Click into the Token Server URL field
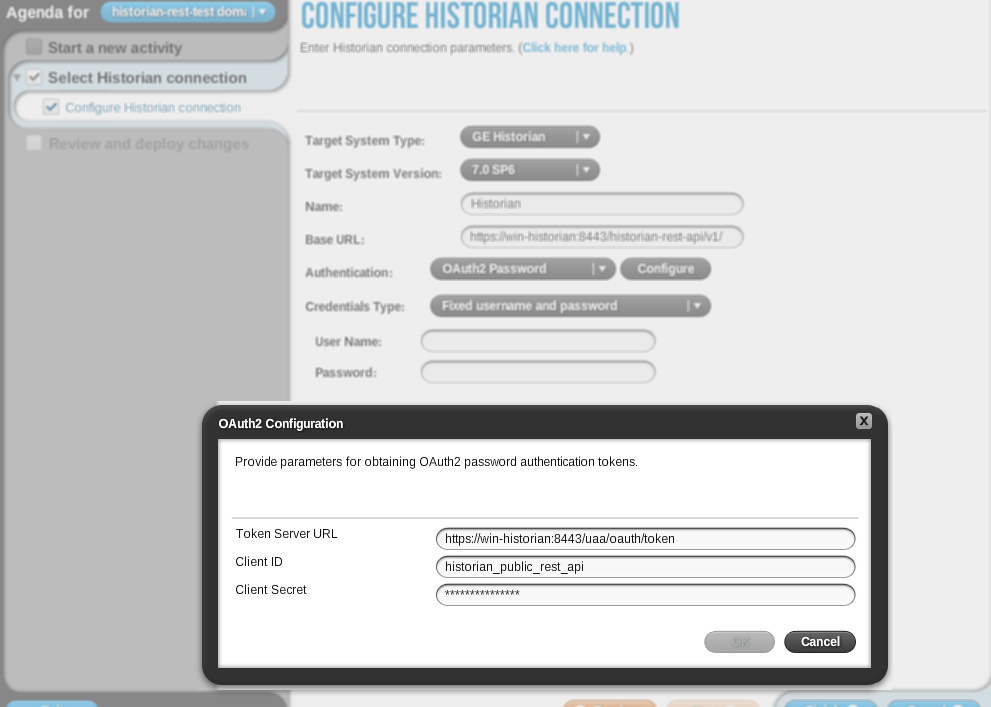The height and width of the screenshot is (707, 991). click(645, 539)
